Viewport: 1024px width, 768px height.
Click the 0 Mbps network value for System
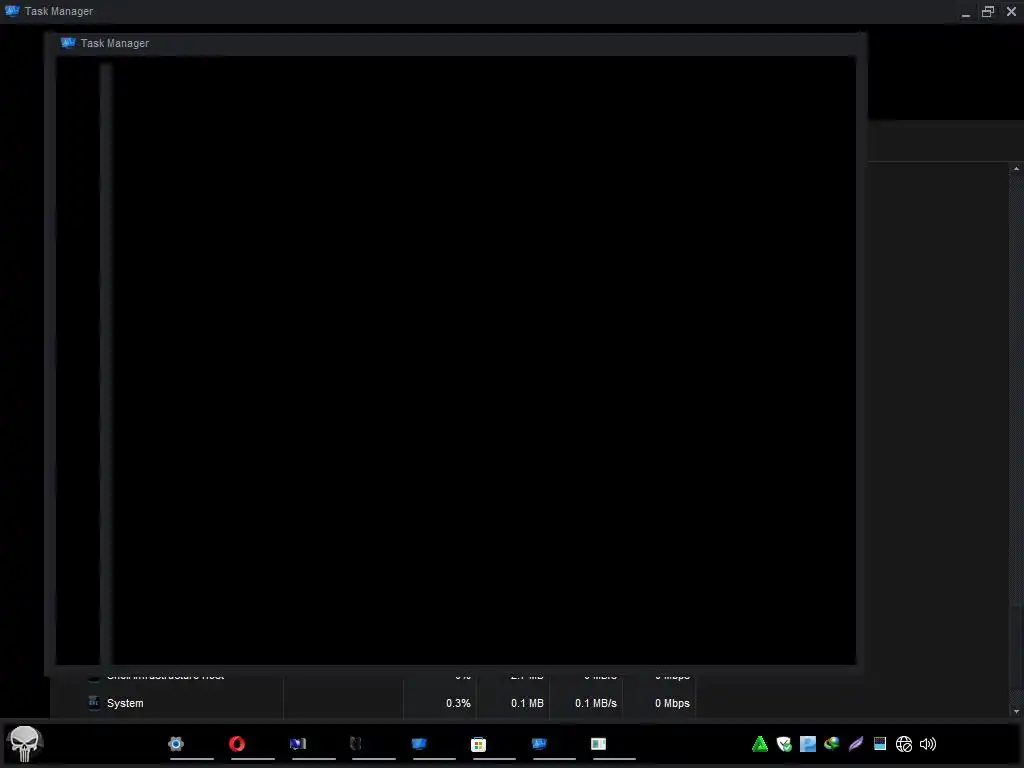(672, 703)
